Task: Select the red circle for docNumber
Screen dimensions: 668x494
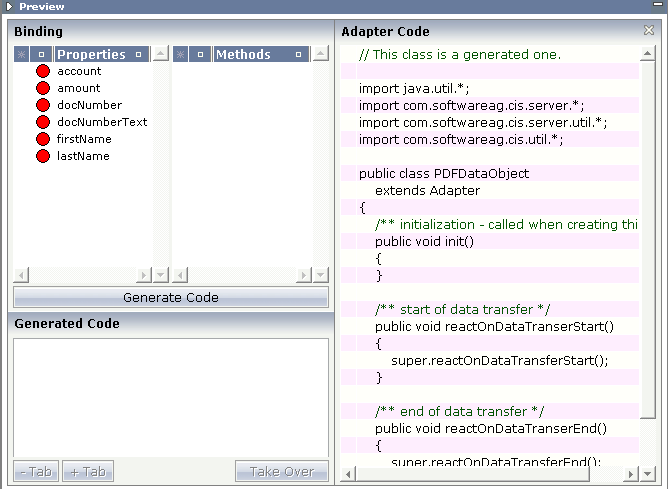Action: point(43,105)
